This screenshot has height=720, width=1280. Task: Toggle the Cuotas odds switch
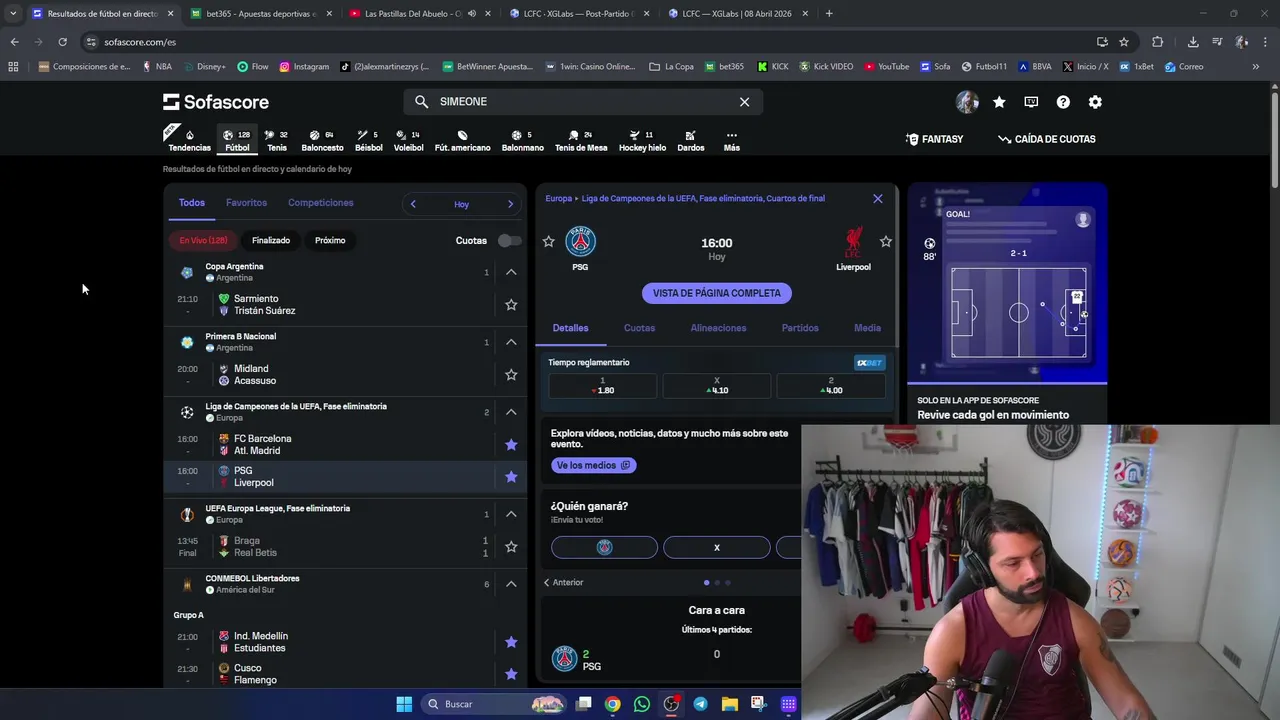[509, 240]
